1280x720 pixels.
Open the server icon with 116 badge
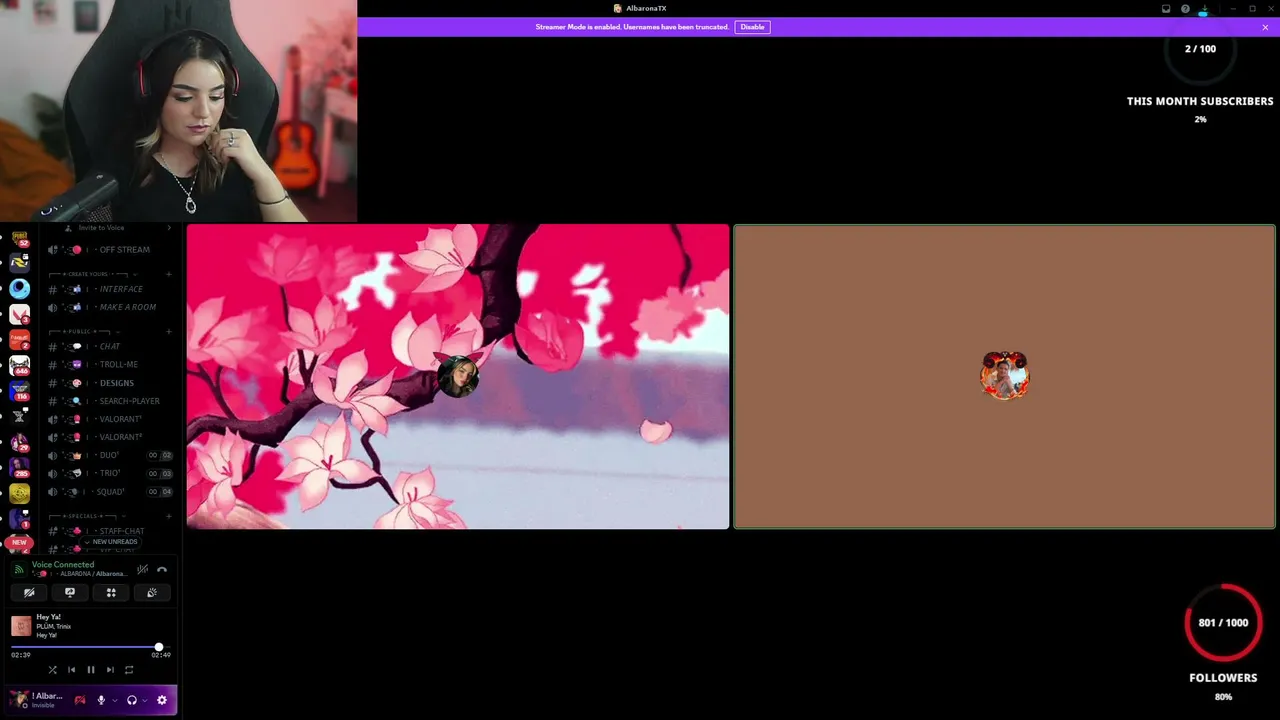click(19, 392)
